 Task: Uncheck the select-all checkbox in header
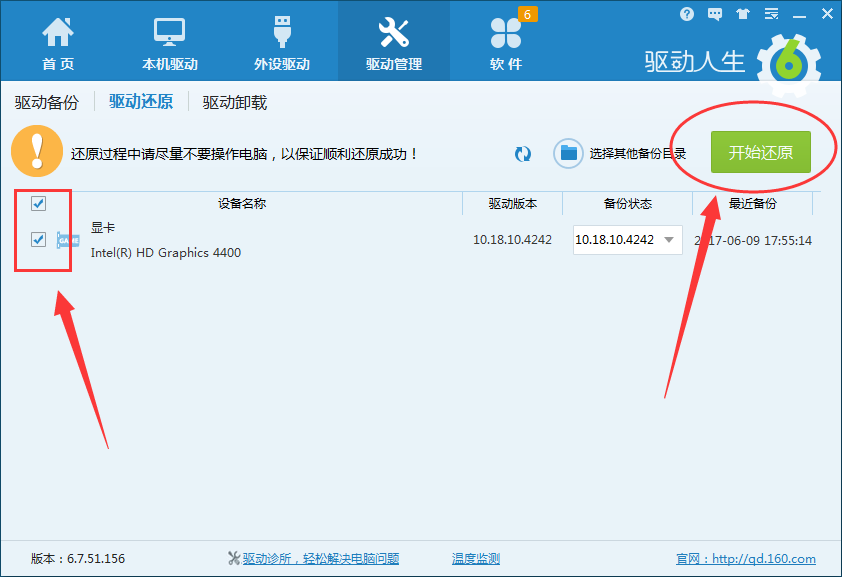click(x=38, y=204)
